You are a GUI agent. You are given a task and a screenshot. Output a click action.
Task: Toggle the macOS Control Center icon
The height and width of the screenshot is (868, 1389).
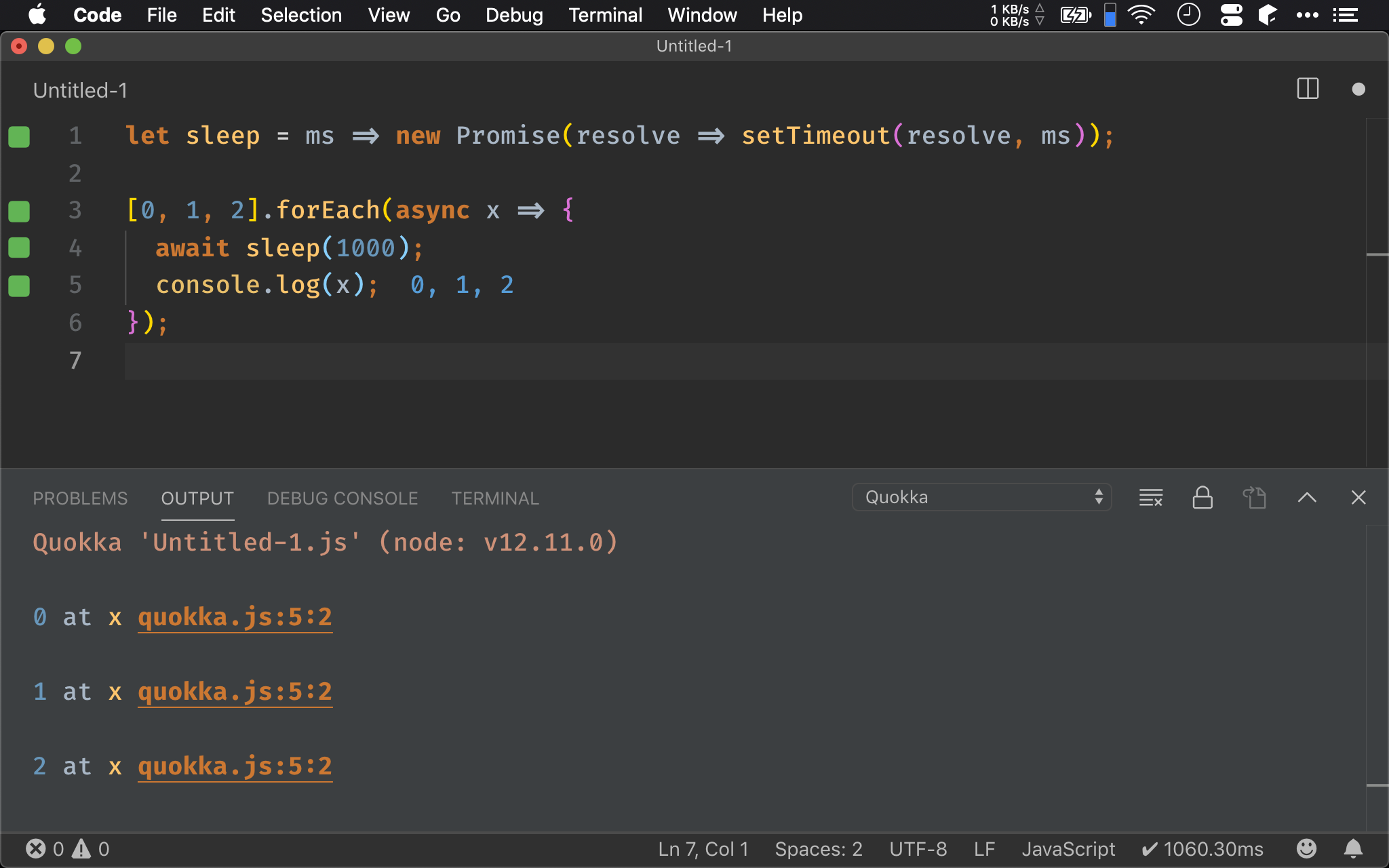(1231, 15)
